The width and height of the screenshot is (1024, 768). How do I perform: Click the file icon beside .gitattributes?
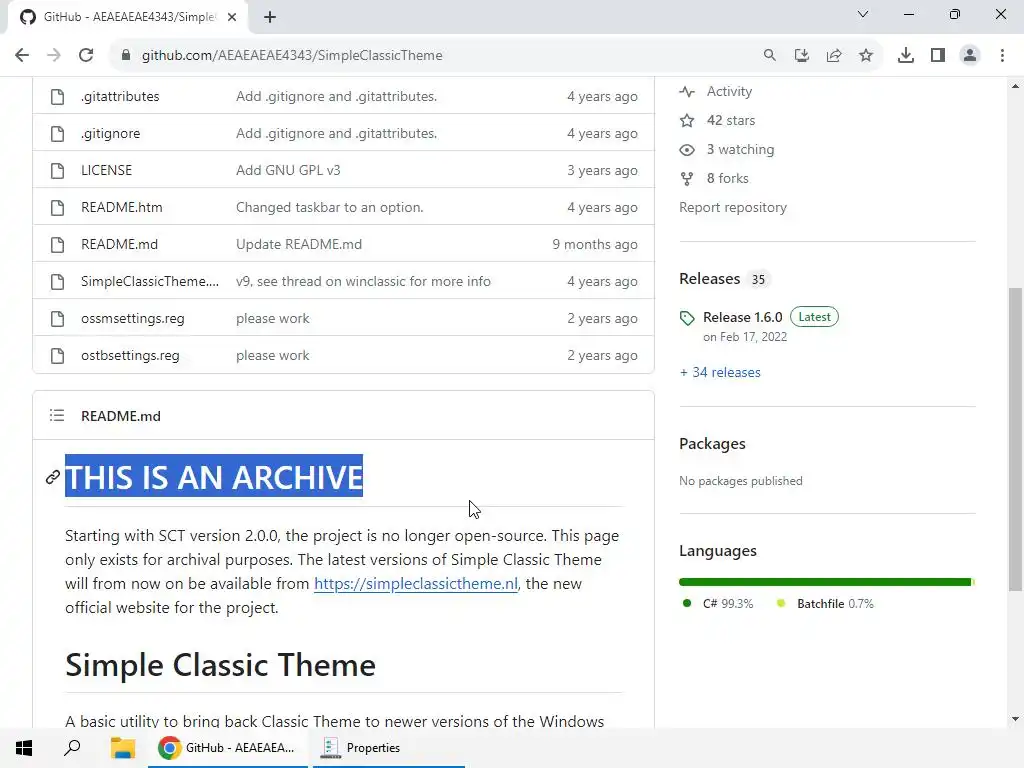(57, 97)
